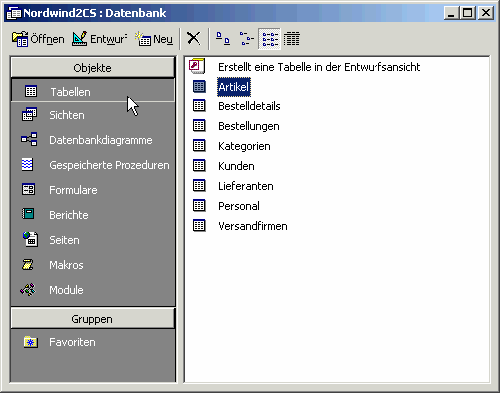This screenshot has height=393, width=500.
Task: Close the Nordwind2CS database window
Action: tap(486, 13)
